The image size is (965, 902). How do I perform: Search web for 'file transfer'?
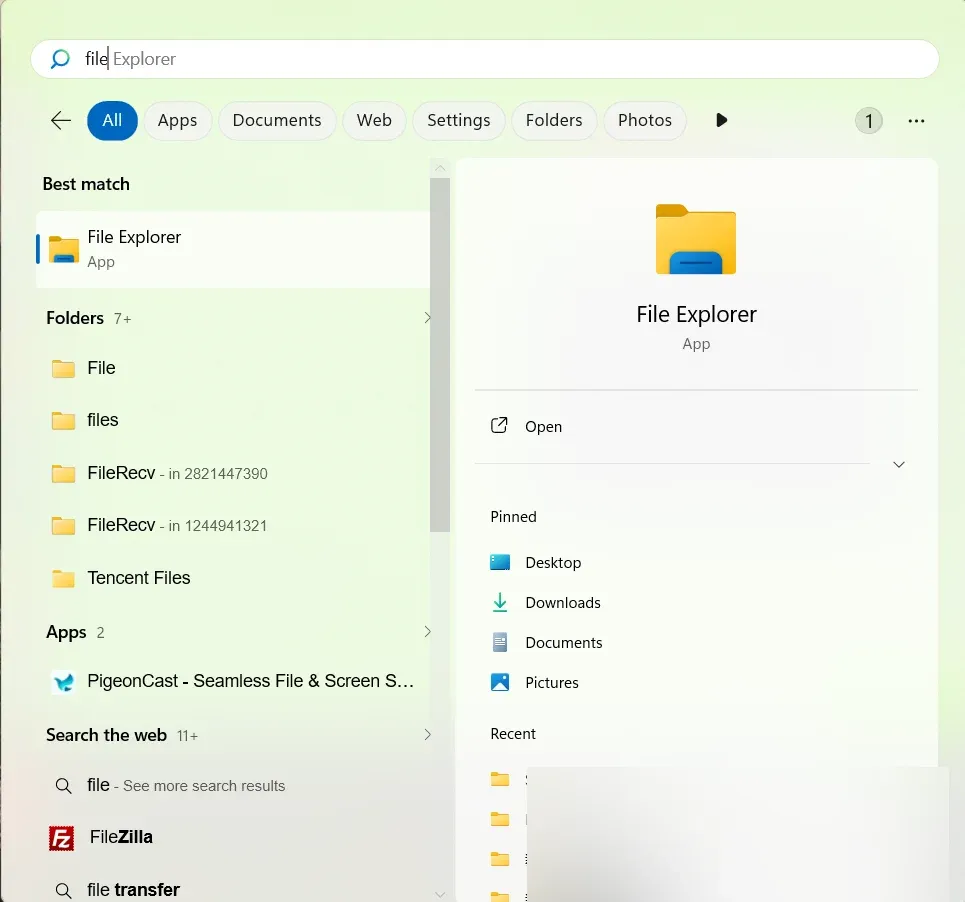point(233,889)
